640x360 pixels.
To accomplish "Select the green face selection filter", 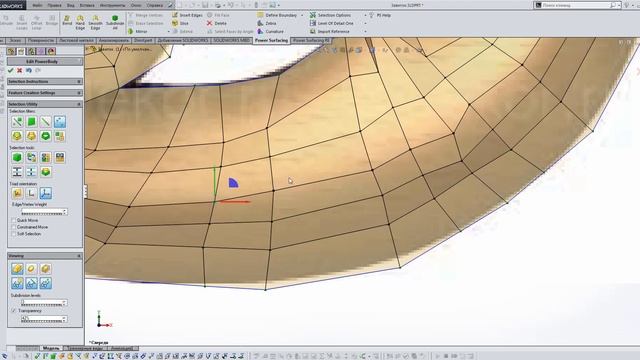I will point(31,122).
